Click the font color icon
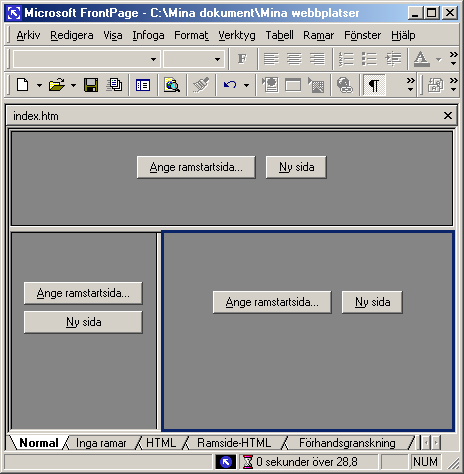The image size is (464, 474). [421, 59]
